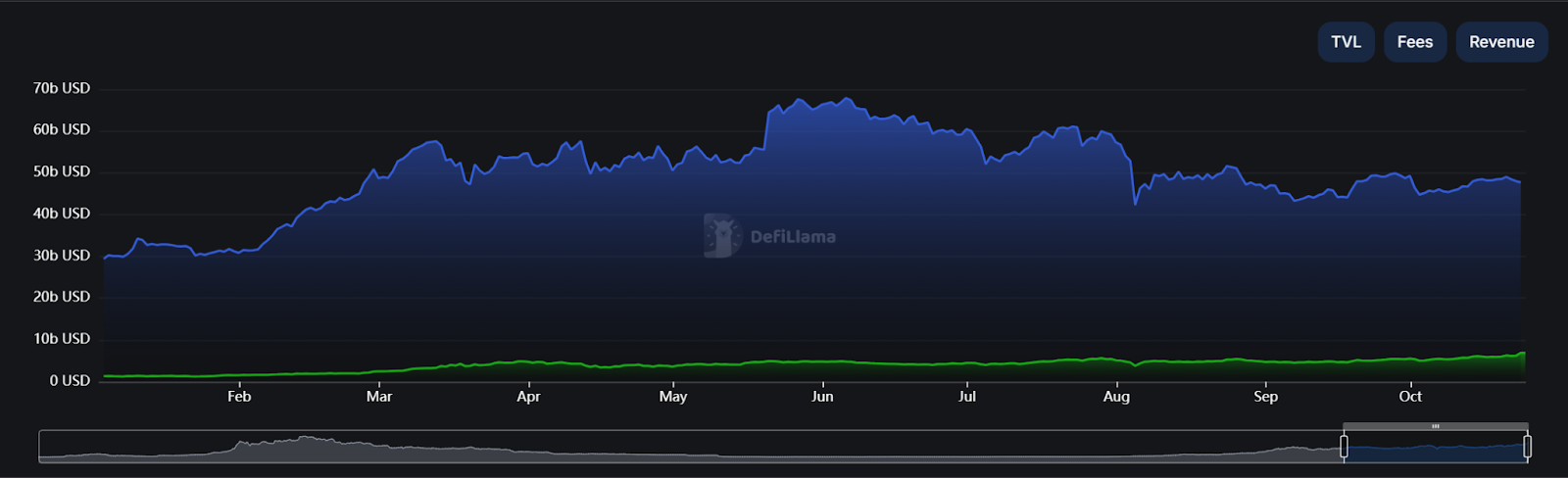Click the highlighted range window in the overview
This screenshot has height=478, width=1568.
pyautogui.click(x=1436, y=448)
